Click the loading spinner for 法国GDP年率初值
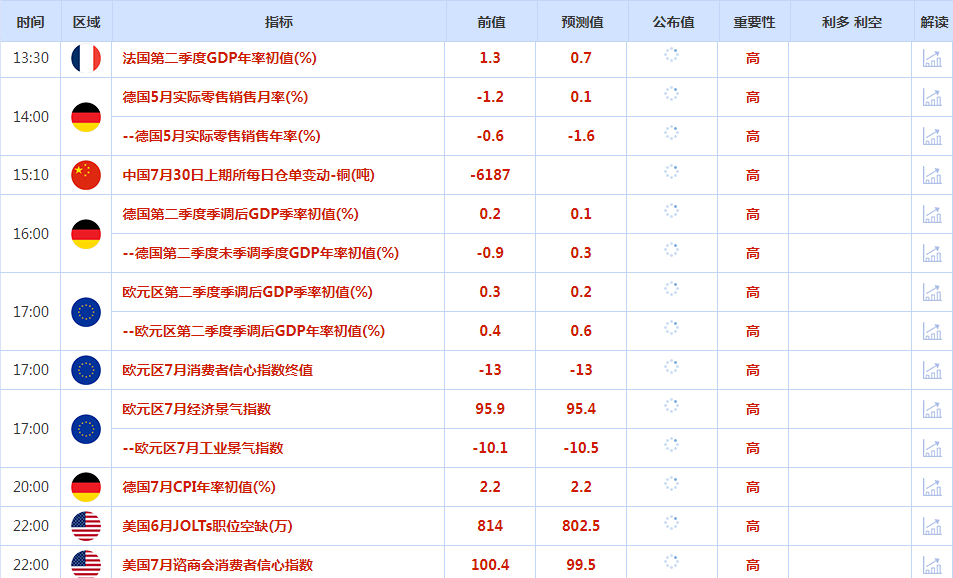The height and width of the screenshot is (578, 953). coord(672,55)
